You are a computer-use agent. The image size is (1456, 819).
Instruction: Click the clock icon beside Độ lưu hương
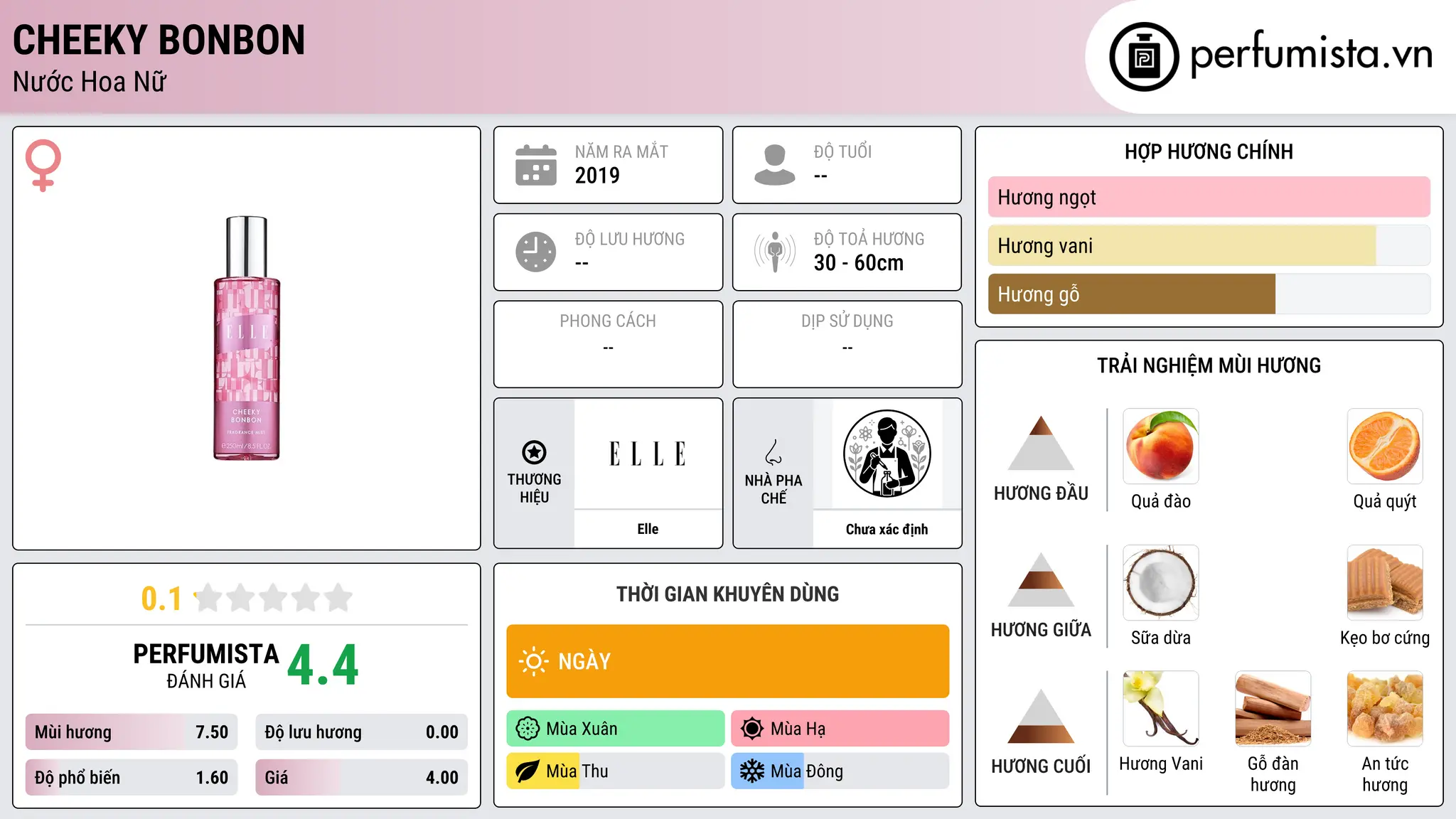(x=536, y=252)
